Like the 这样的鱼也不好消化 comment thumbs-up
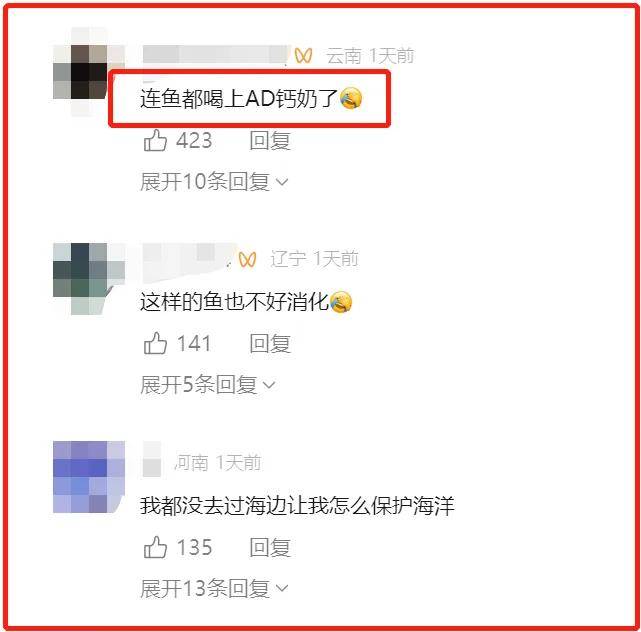Image resolution: width=641 pixels, height=632 pixels. coord(155,343)
